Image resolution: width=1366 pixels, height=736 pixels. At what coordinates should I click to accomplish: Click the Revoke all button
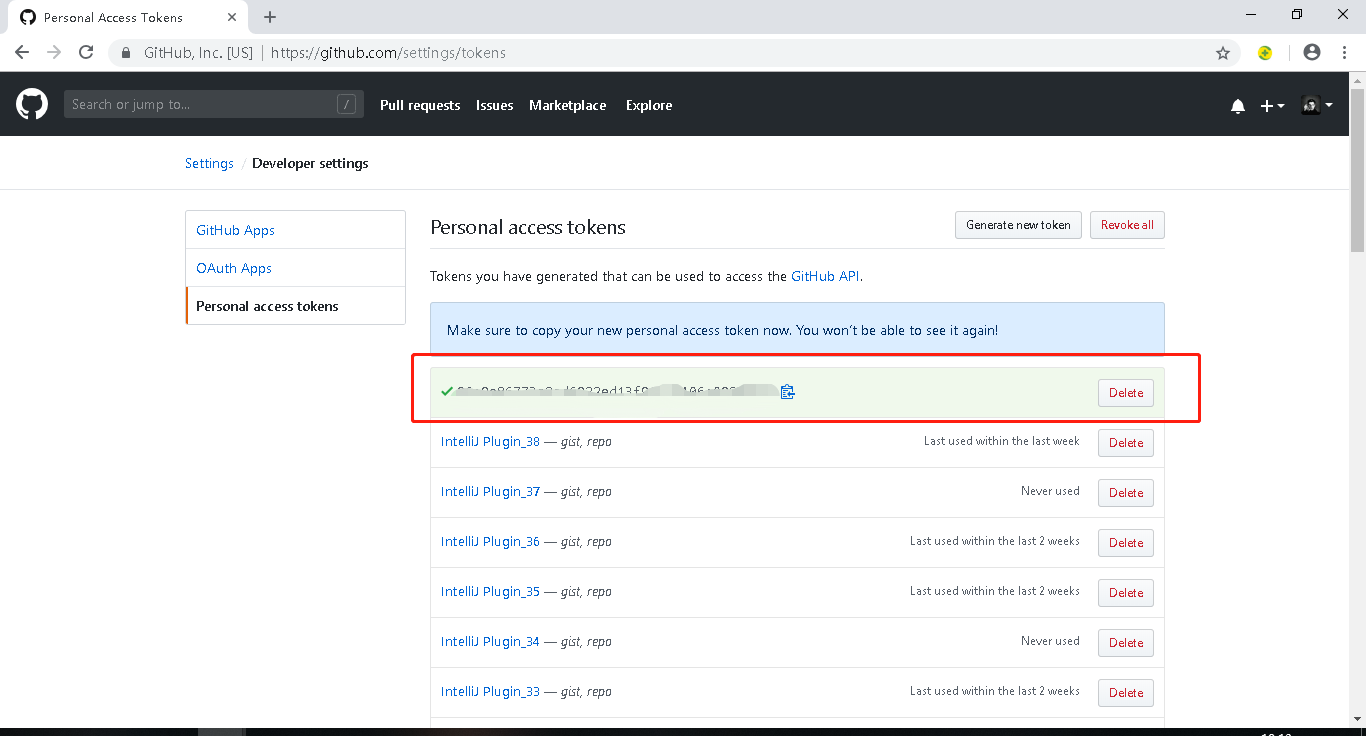1127,225
